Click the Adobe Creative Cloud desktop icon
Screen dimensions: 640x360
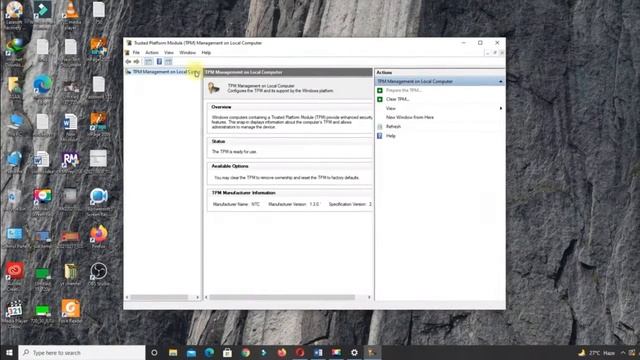[15, 275]
